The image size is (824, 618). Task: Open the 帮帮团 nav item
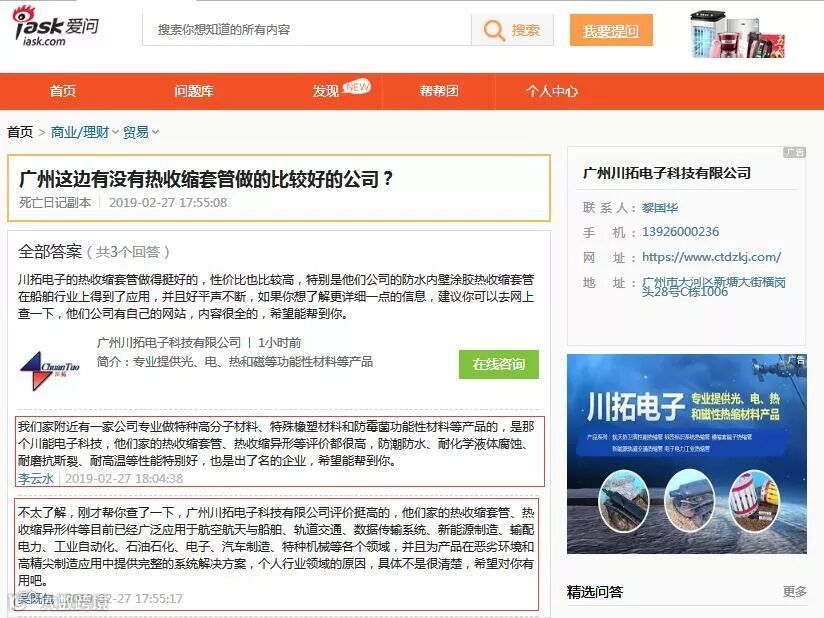coord(439,91)
